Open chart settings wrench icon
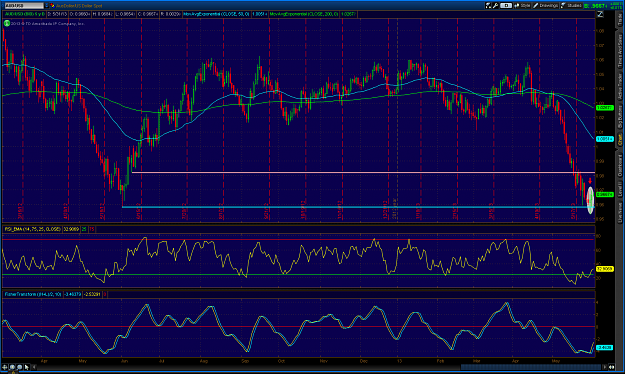Viewport: 625px width, 374px height. 495,5
